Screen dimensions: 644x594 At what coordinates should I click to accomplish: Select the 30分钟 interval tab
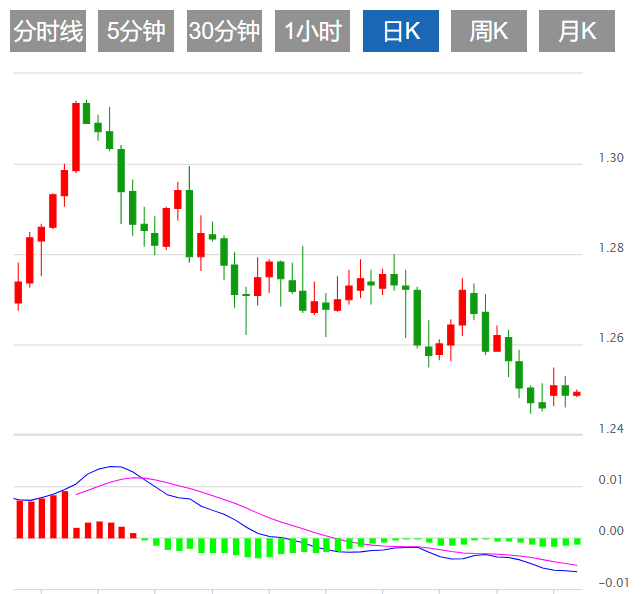[x=224, y=31]
